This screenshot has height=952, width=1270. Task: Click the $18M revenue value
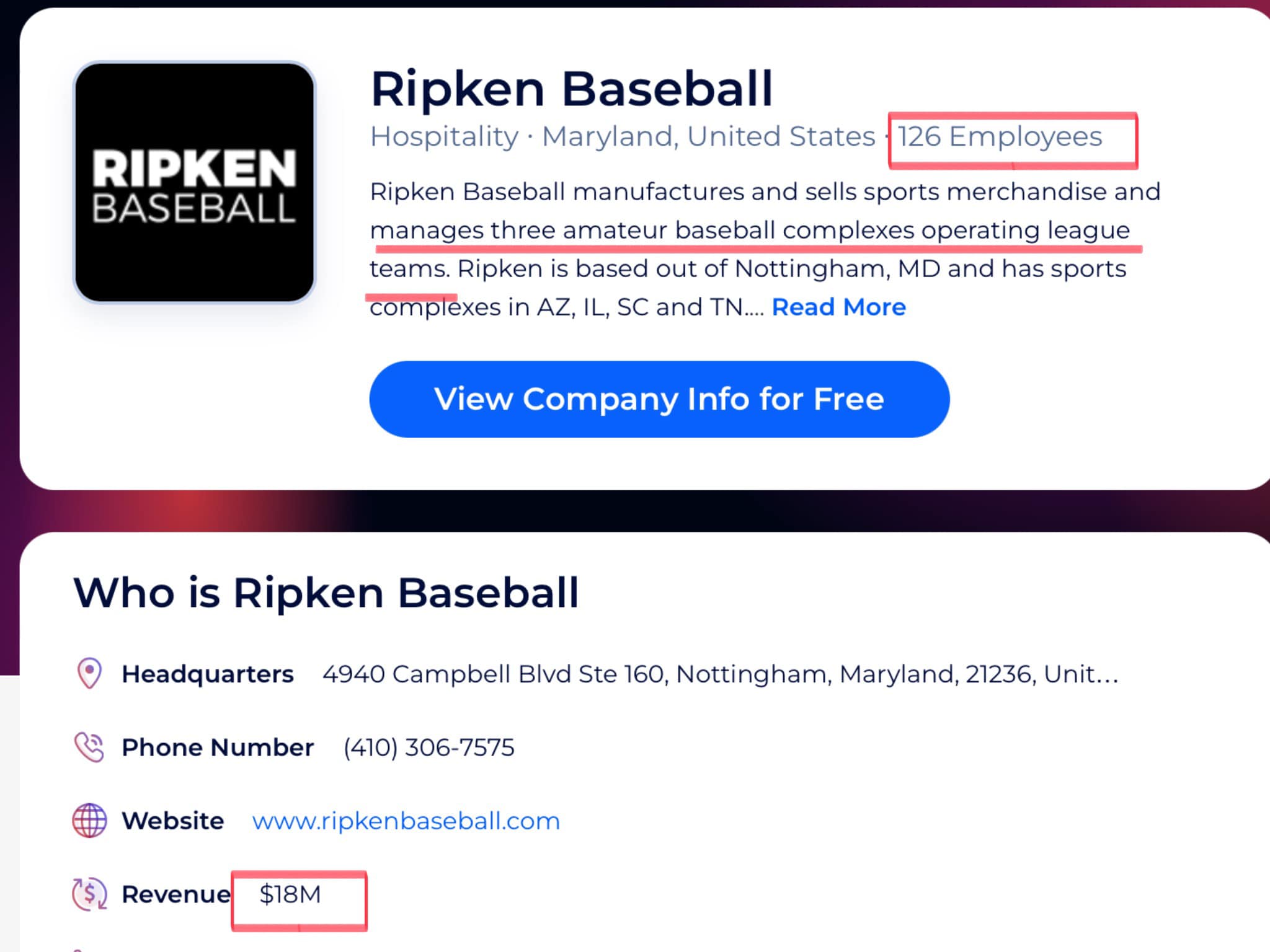click(x=290, y=894)
